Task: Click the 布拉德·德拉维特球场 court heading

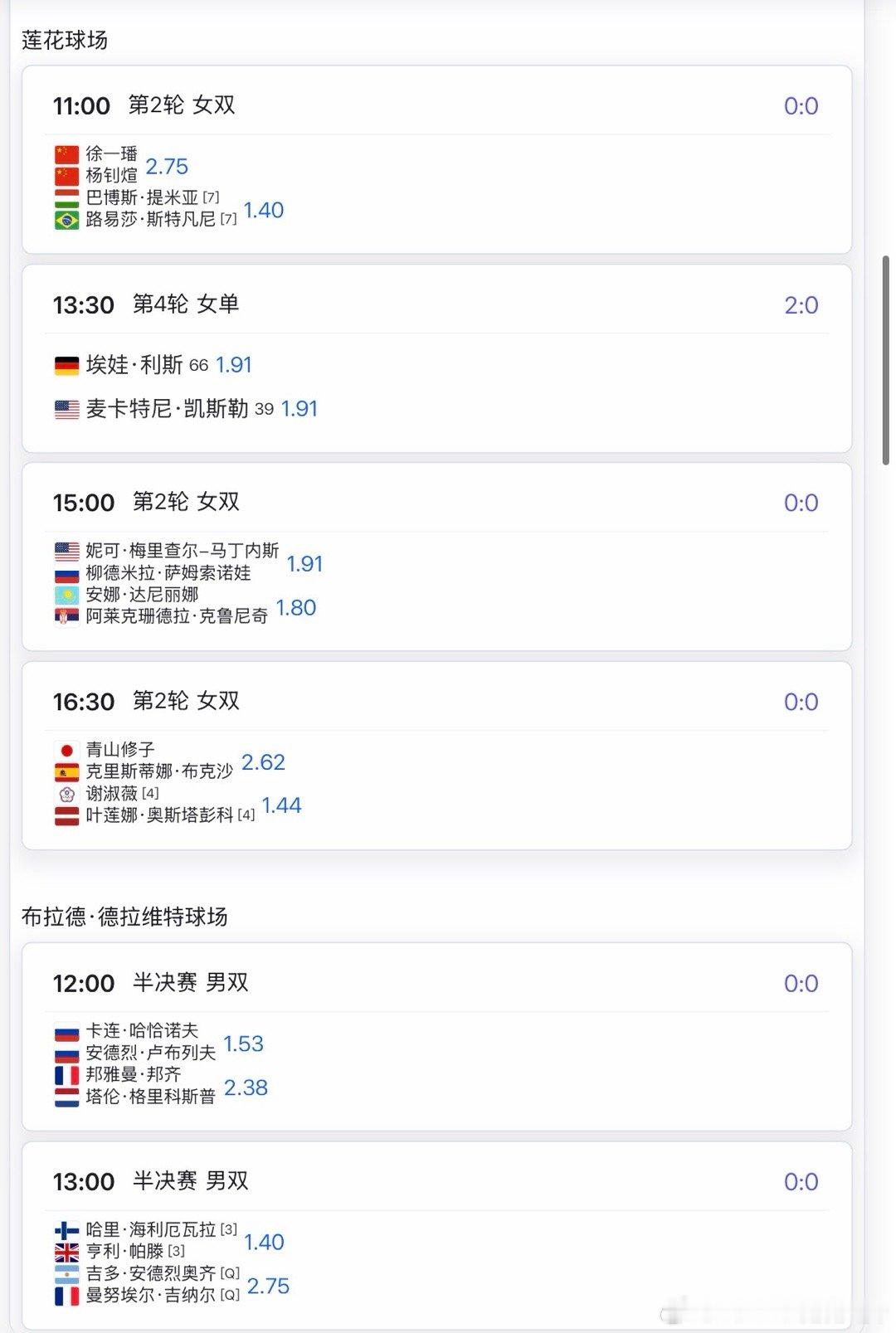Action: pos(124,917)
